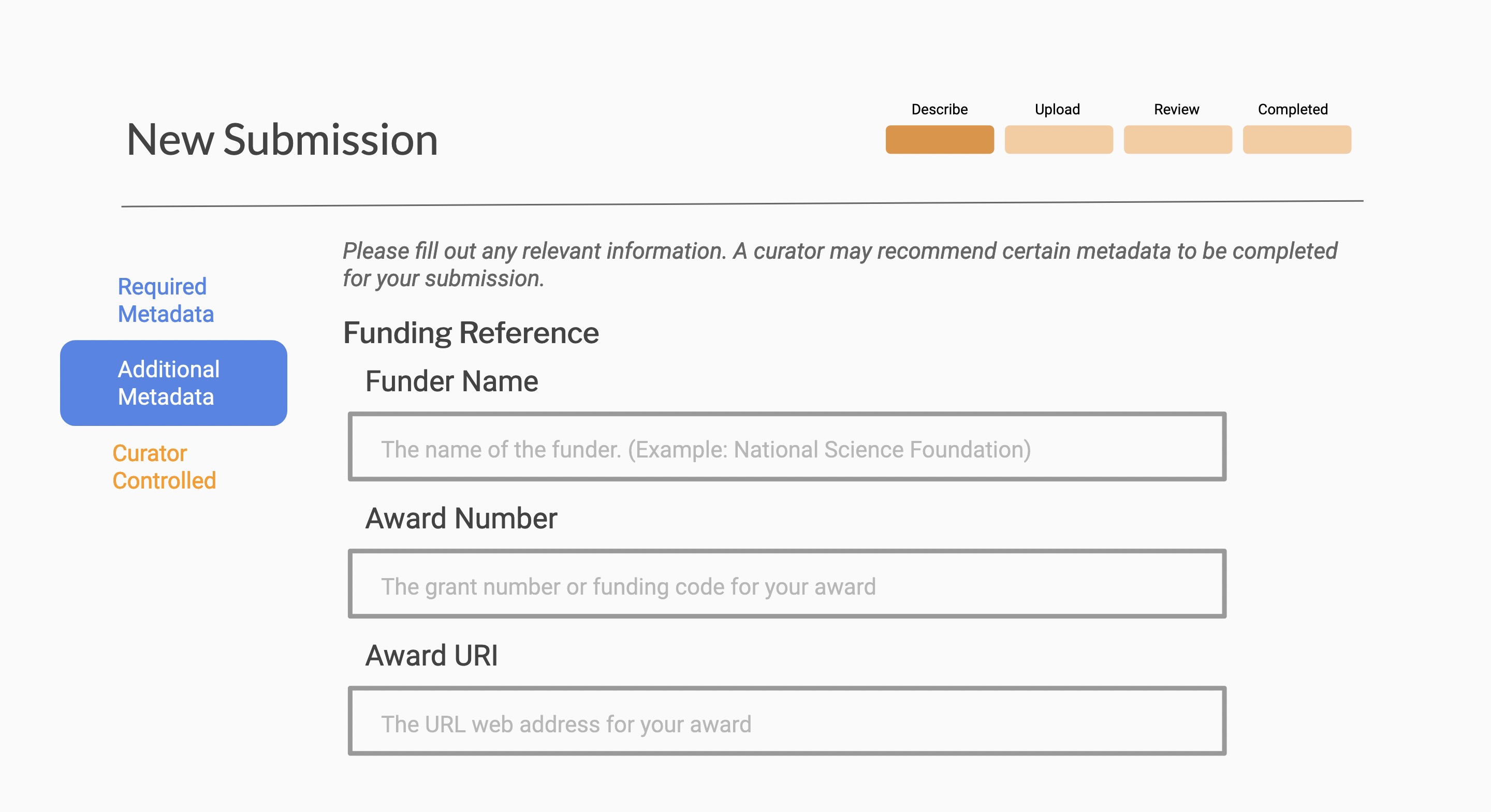Click the New Submission page title
Image resolution: width=1491 pixels, height=812 pixels.
click(282, 139)
